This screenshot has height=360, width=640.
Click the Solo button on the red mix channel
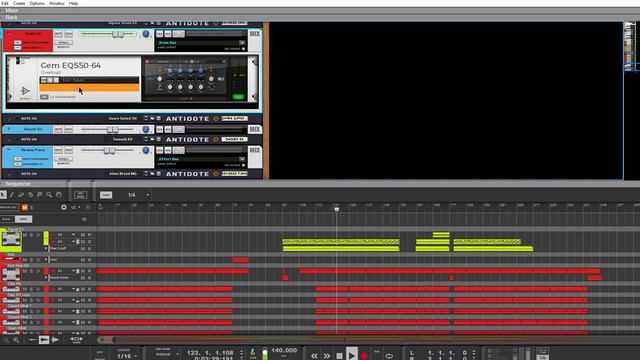coord(68,34)
